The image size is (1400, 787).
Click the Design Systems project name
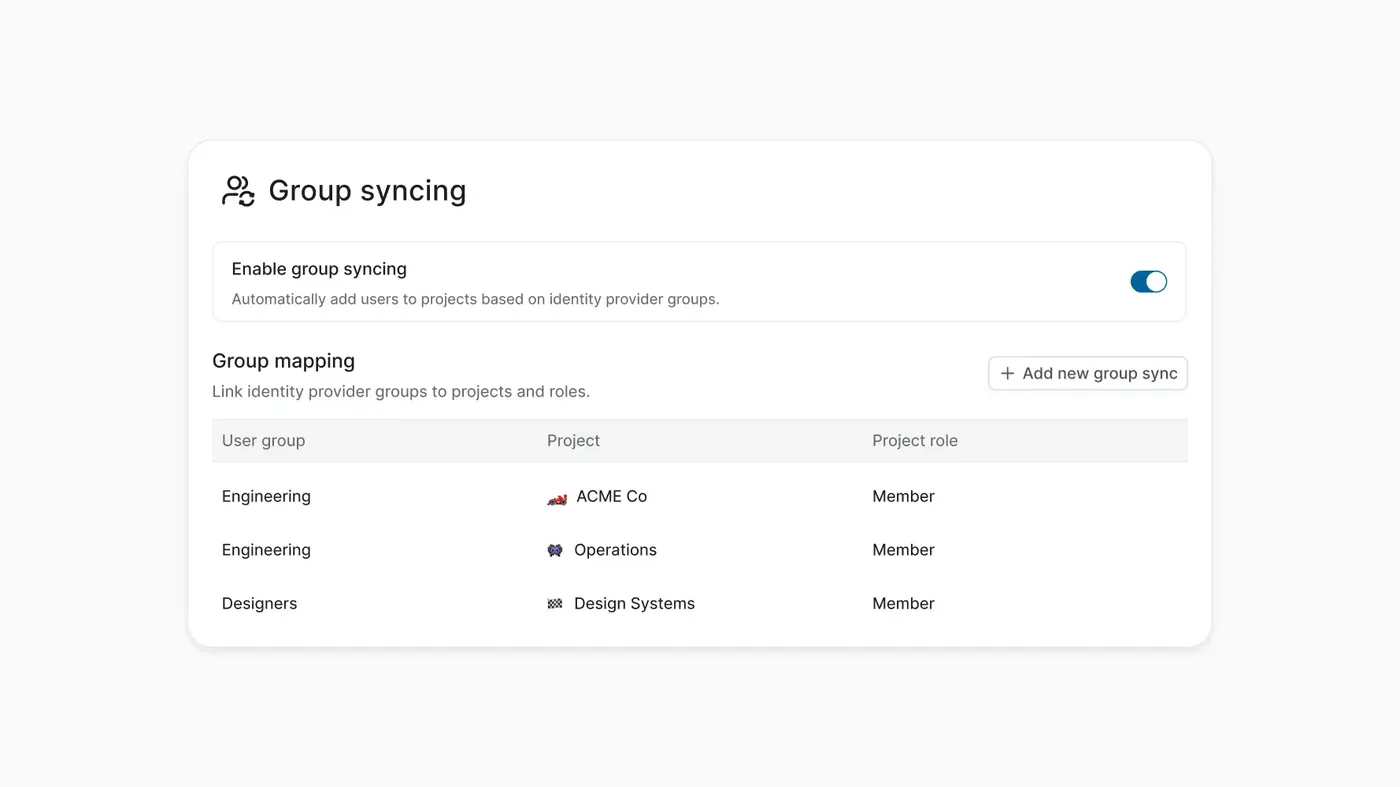(x=635, y=604)
